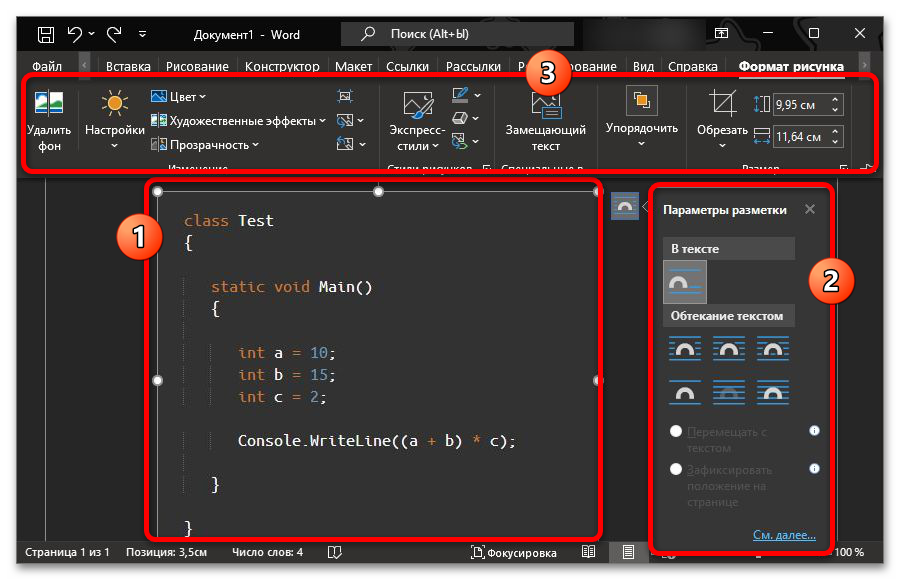Switch to the Вид tab
This screenshot has height=580, width=900.
(x=643, y=67)
